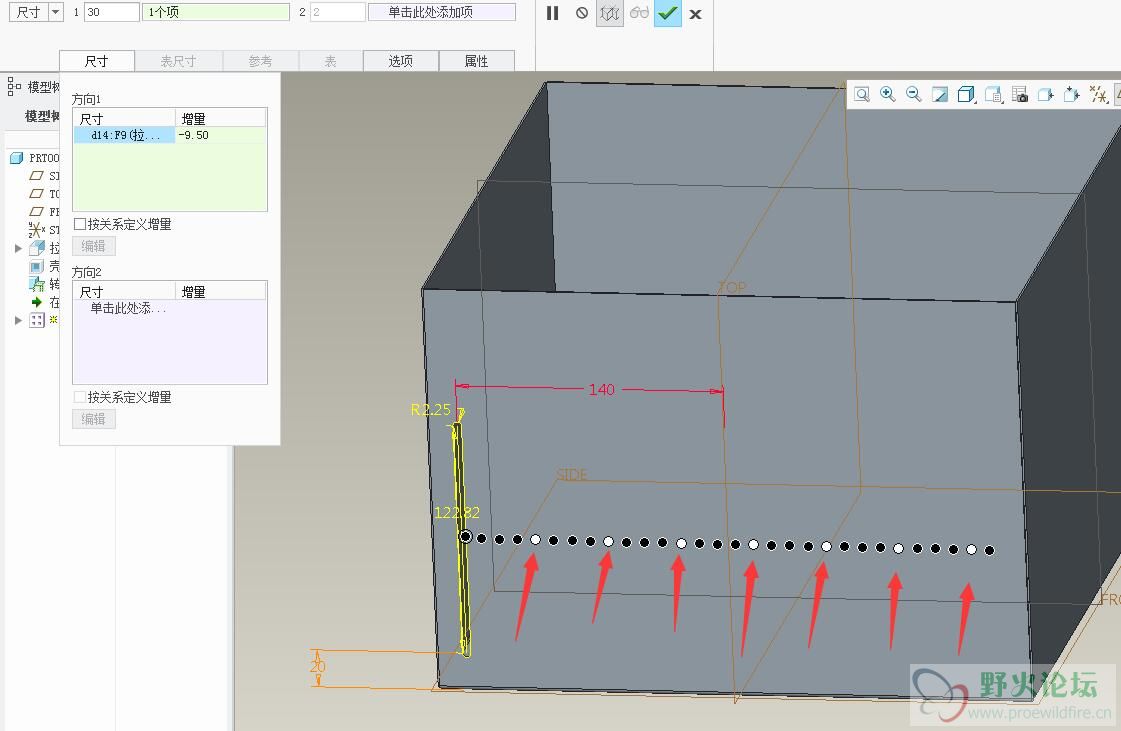
Task: Open the 表 tab
Action: [330, 61]
